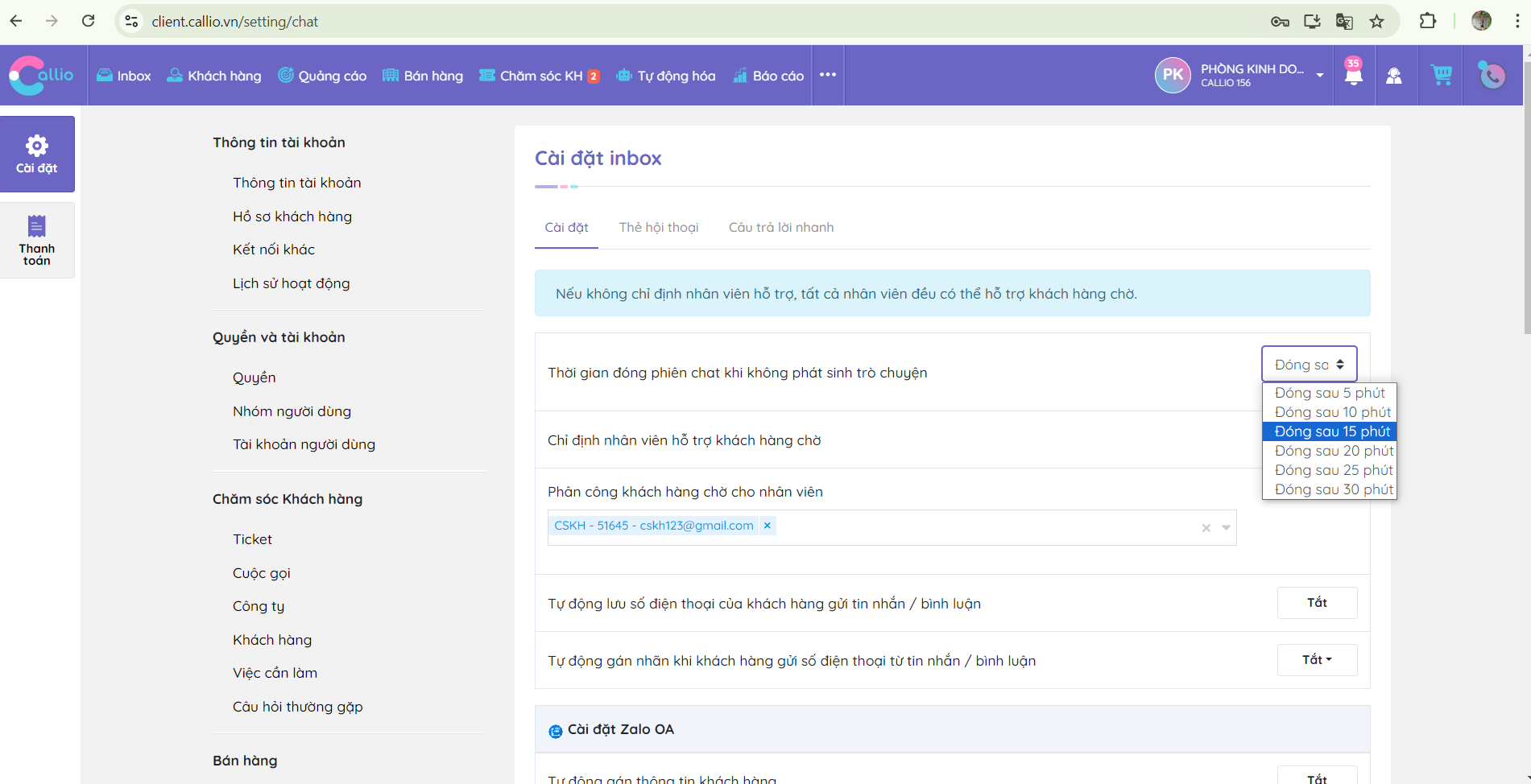Open the browser profile avatar
1531x784 pixels.
tap(1482, 21)
